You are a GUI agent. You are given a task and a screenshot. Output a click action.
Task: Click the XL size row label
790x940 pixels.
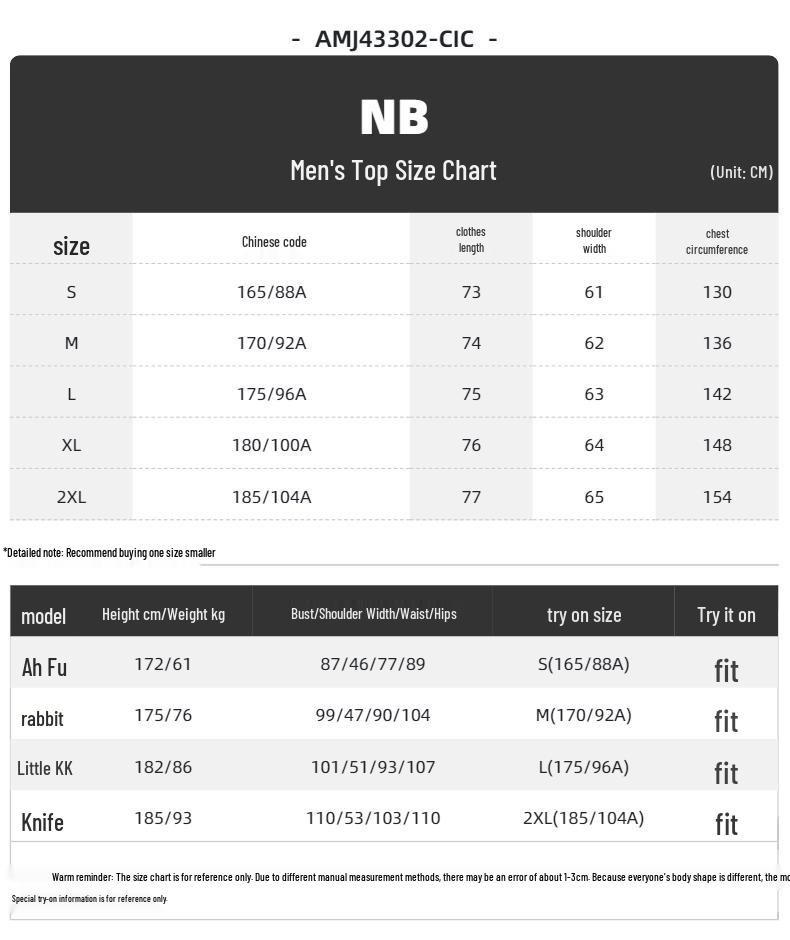[x=71, y=445]
